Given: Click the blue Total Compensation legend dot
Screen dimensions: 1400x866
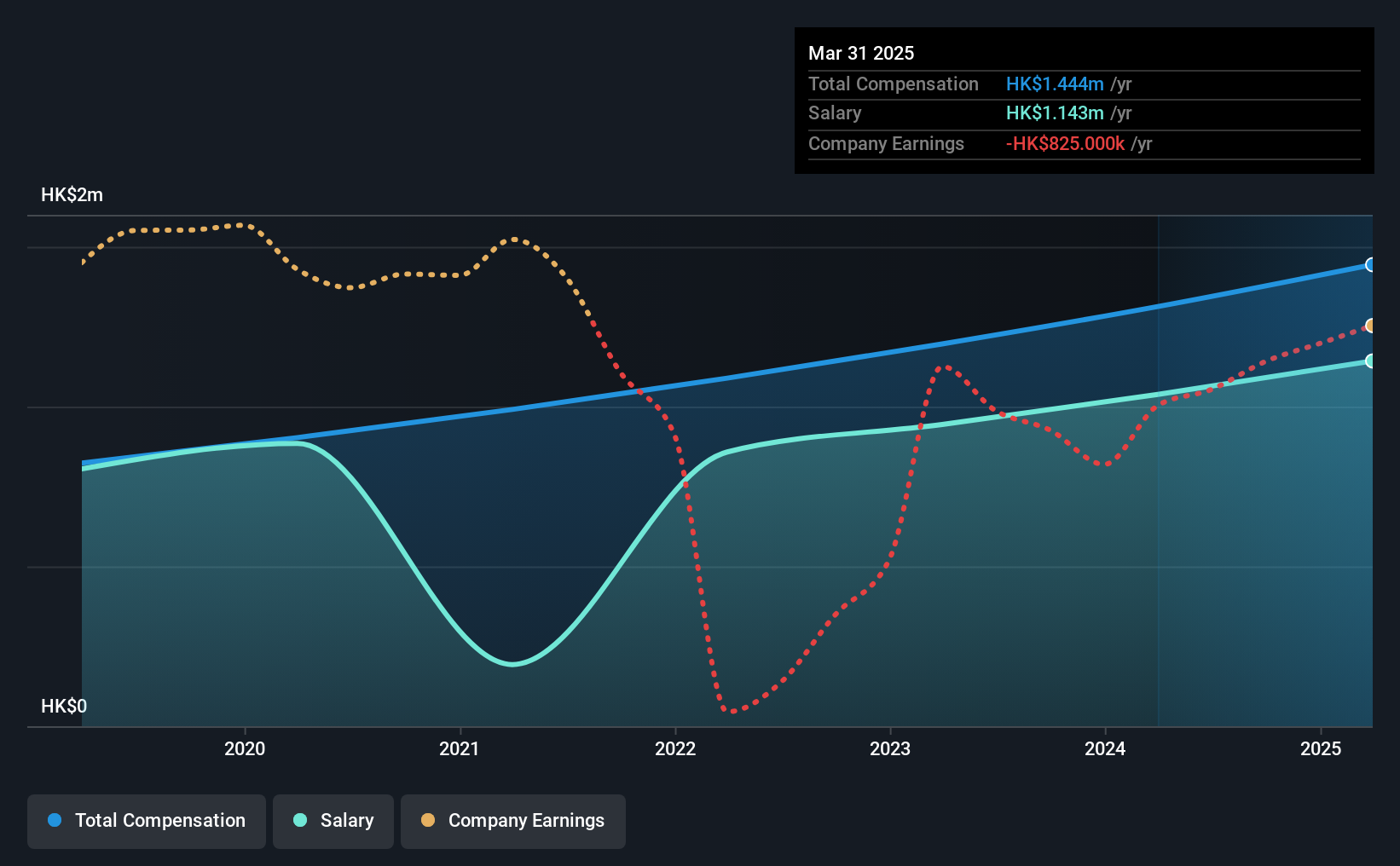Looking at the screenshot, I should coord(55,820).
